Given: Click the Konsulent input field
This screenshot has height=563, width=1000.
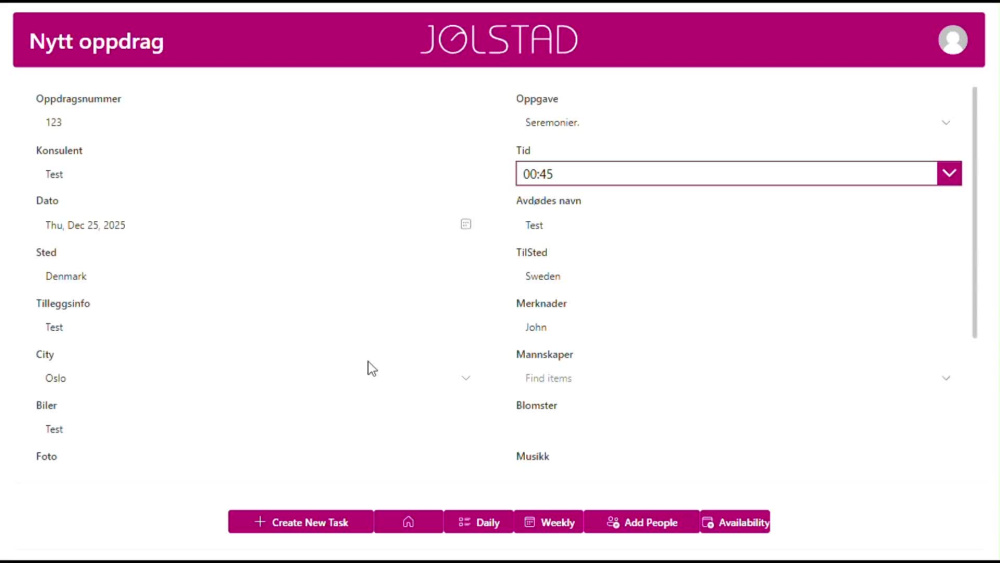Looking at the screenshot, I should tap(258, 174).
